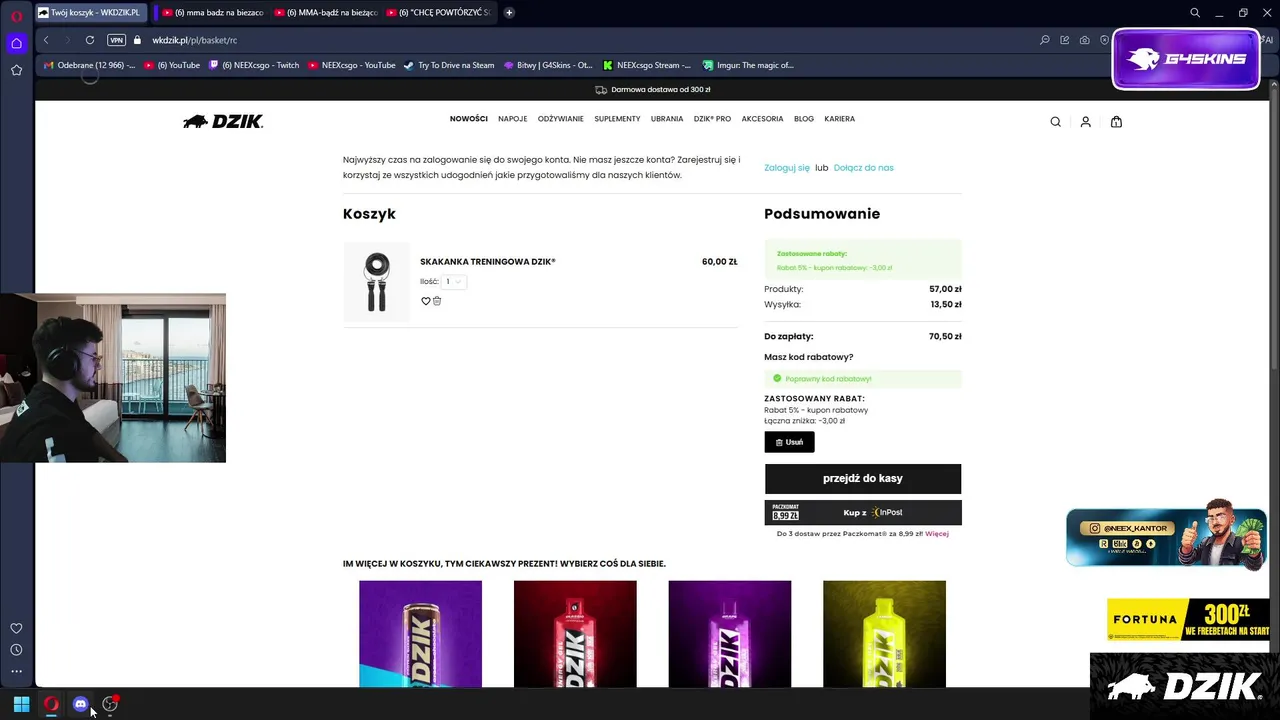
Task: Open the Opera sidebar heart pinboards icon
Action: pyautogui.click(x=16, y=628)
